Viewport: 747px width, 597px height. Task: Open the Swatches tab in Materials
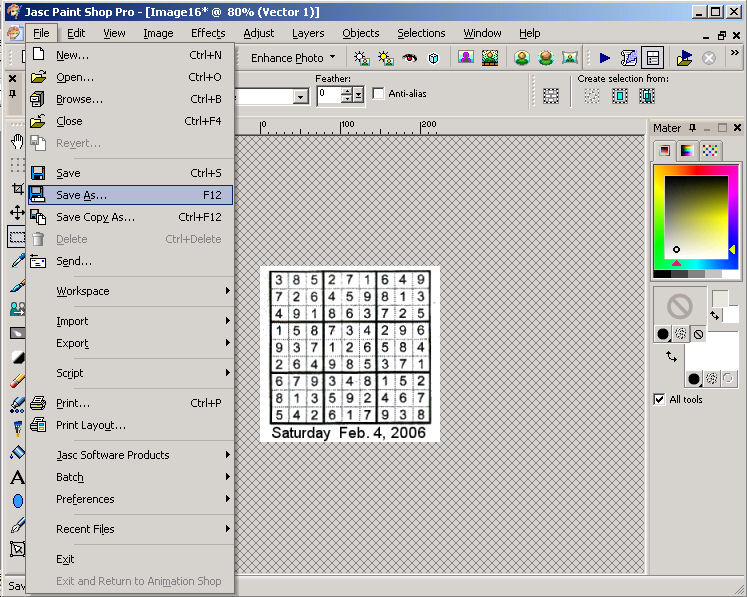pos(711,151)
